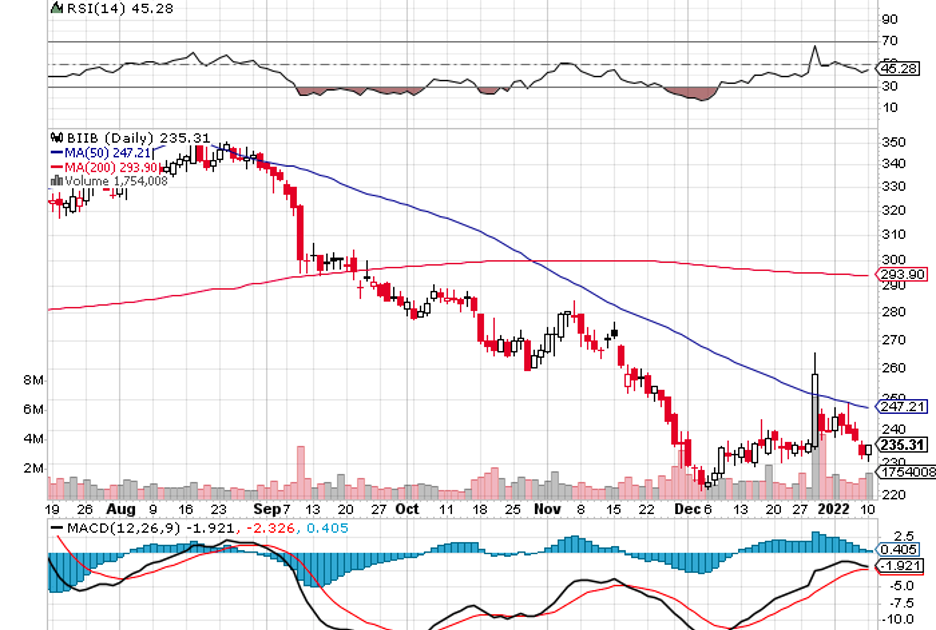Click the volume bars icon in legend
936x630 pixels.
coord(55,181)
